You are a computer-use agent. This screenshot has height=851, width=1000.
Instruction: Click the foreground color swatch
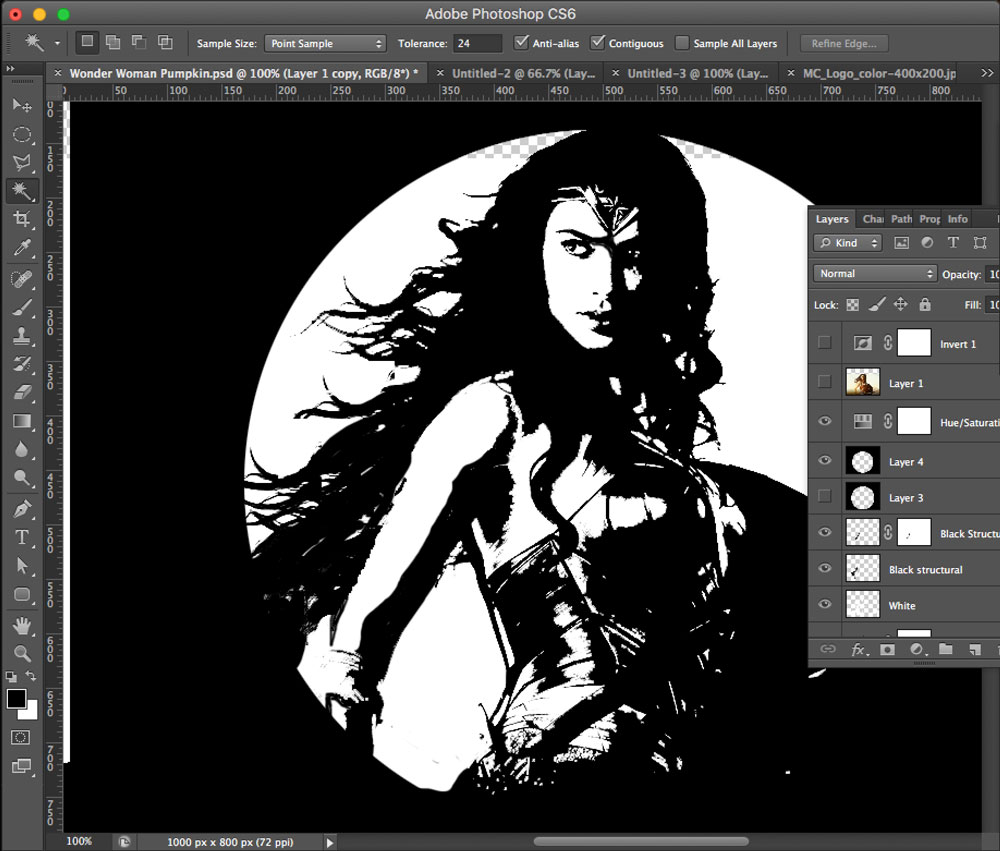(16, 698)
